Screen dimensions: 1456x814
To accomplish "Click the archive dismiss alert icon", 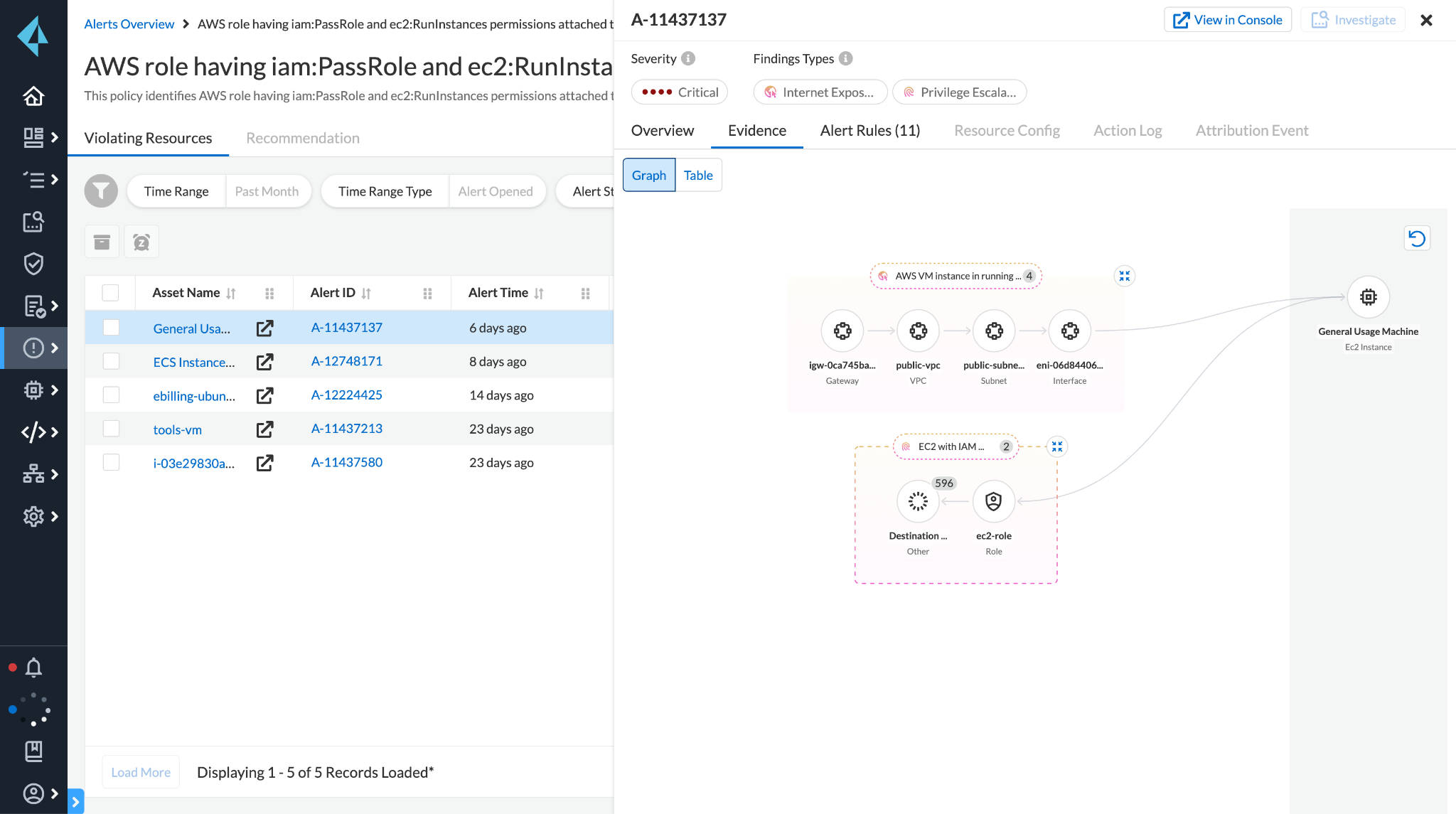I will pos(102,242).
